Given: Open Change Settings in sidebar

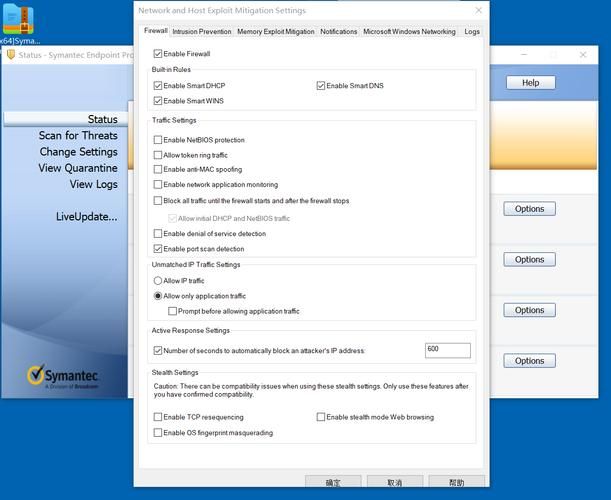Looking at the screenshot, I should pos(78,152).
